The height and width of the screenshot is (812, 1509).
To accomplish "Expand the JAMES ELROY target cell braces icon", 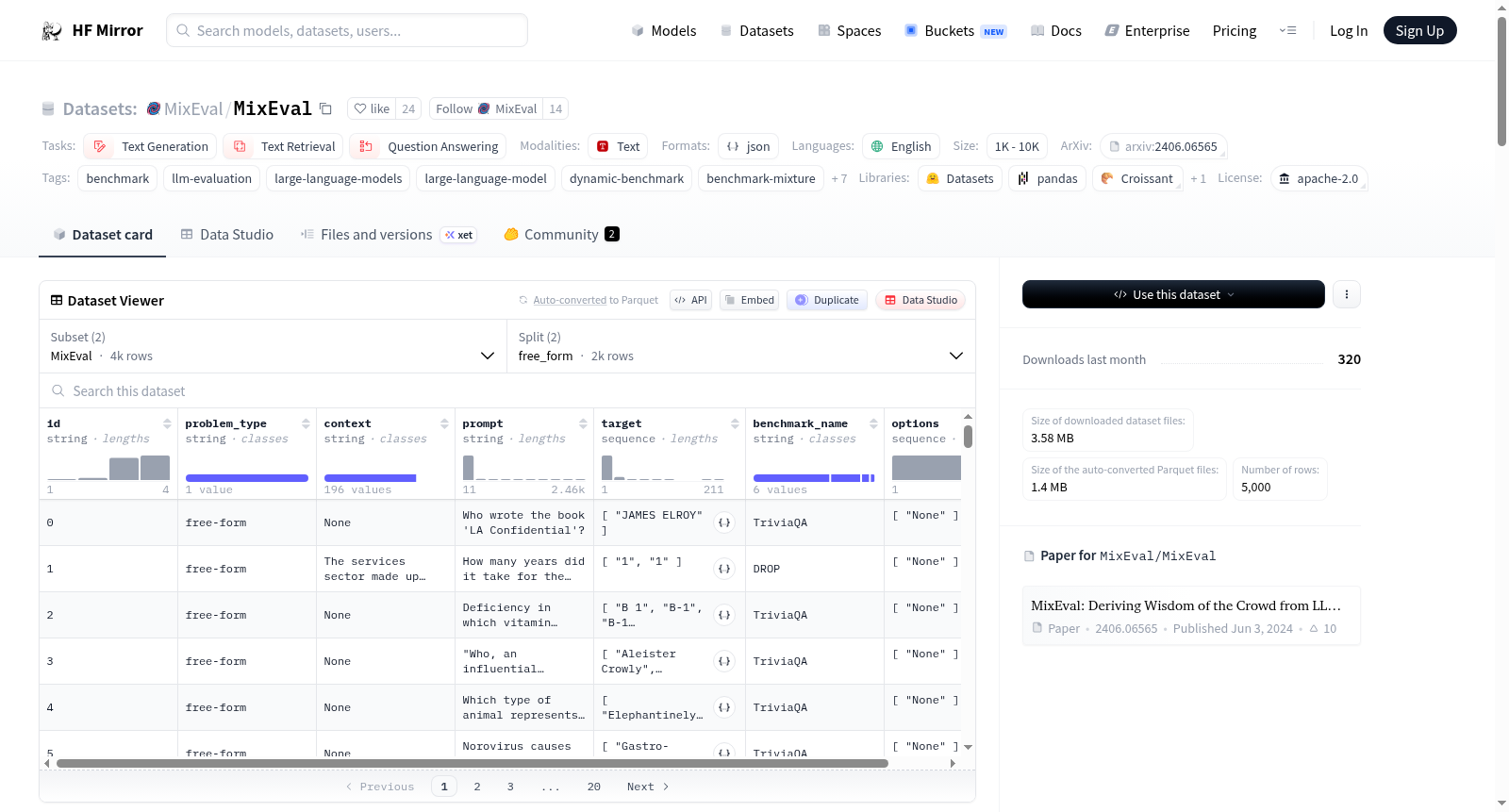I will coord(724,522).
